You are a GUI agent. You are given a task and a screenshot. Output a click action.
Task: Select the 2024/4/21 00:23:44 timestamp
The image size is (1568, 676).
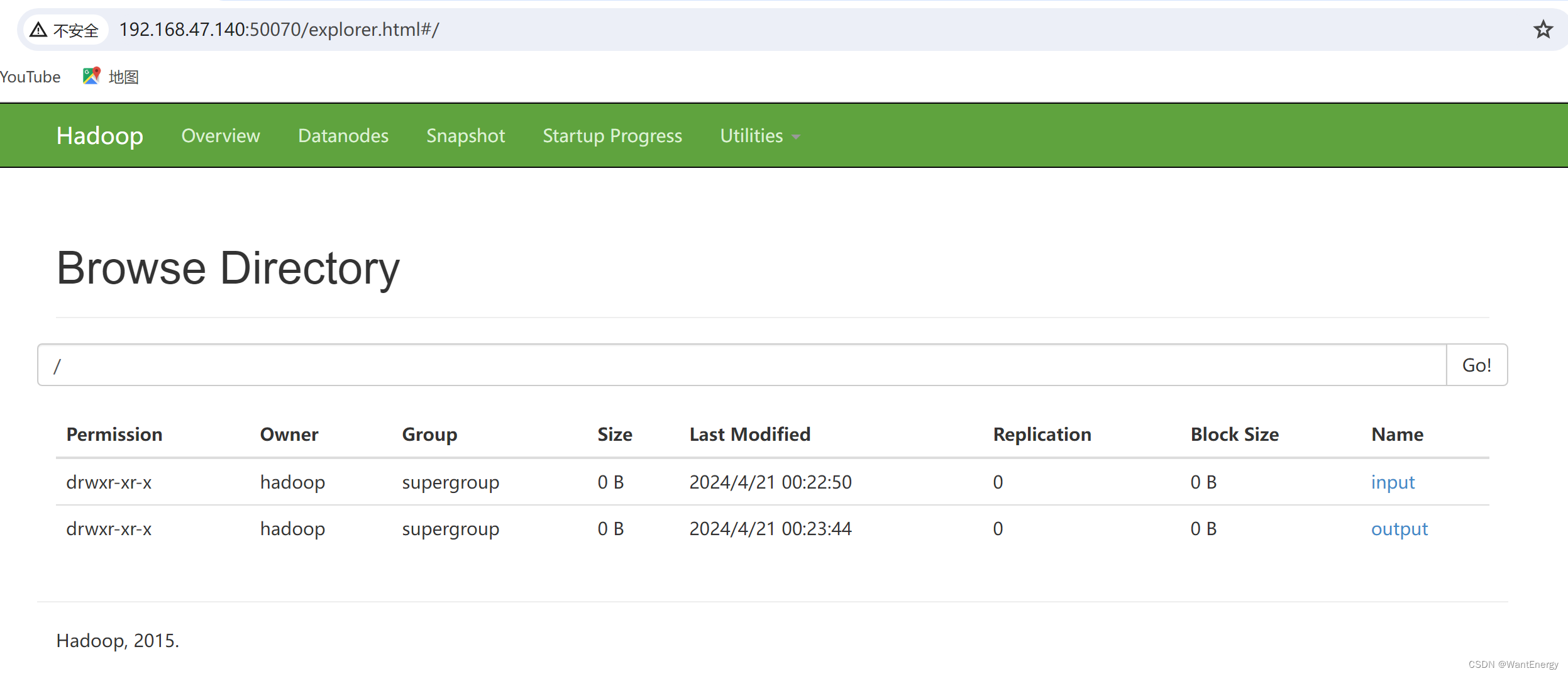pos(770,529)
